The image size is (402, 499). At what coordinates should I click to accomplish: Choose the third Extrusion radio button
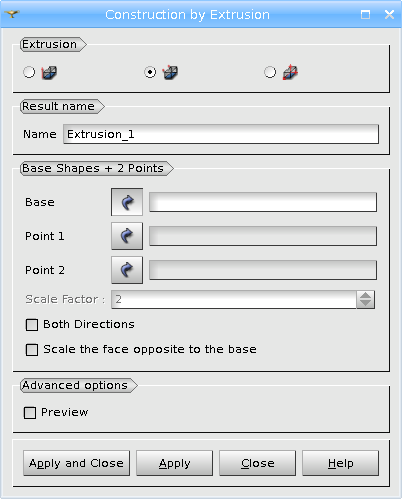[270, 72]
